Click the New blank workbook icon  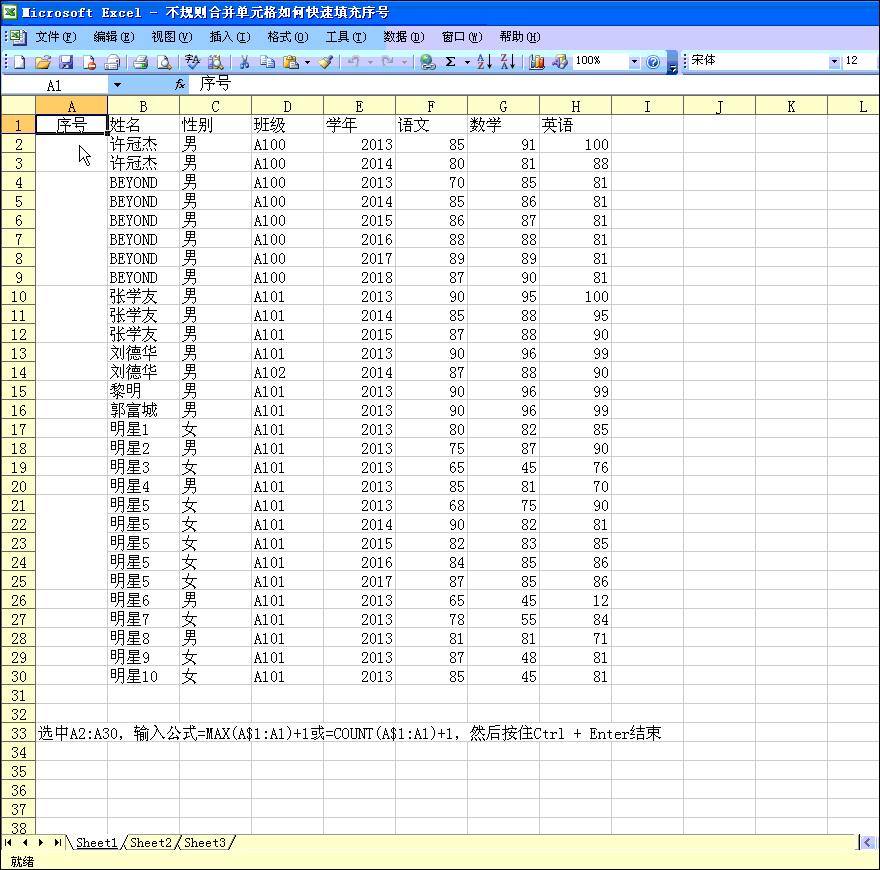click(20, 62)
